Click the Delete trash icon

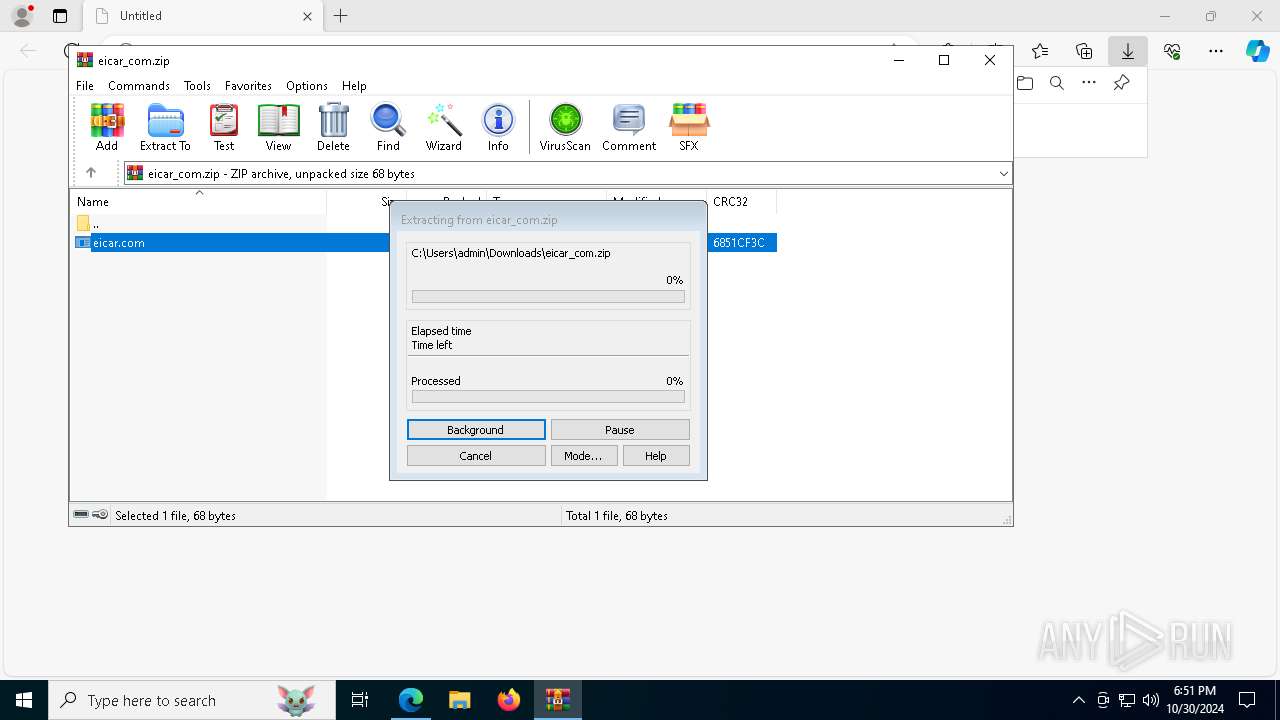(x=333, y=127)
